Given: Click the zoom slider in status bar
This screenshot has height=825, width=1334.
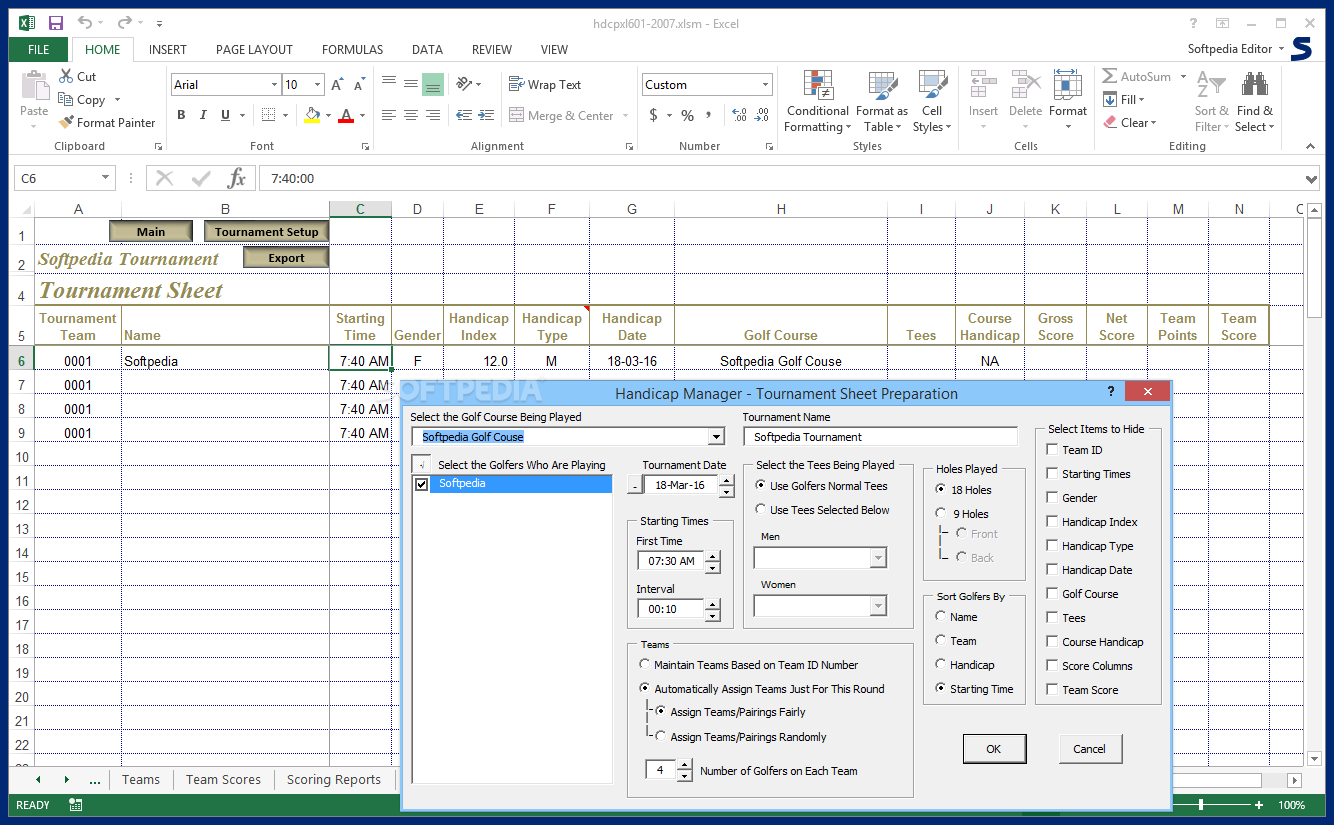Looking at the screenshot, I should 1201,805.
